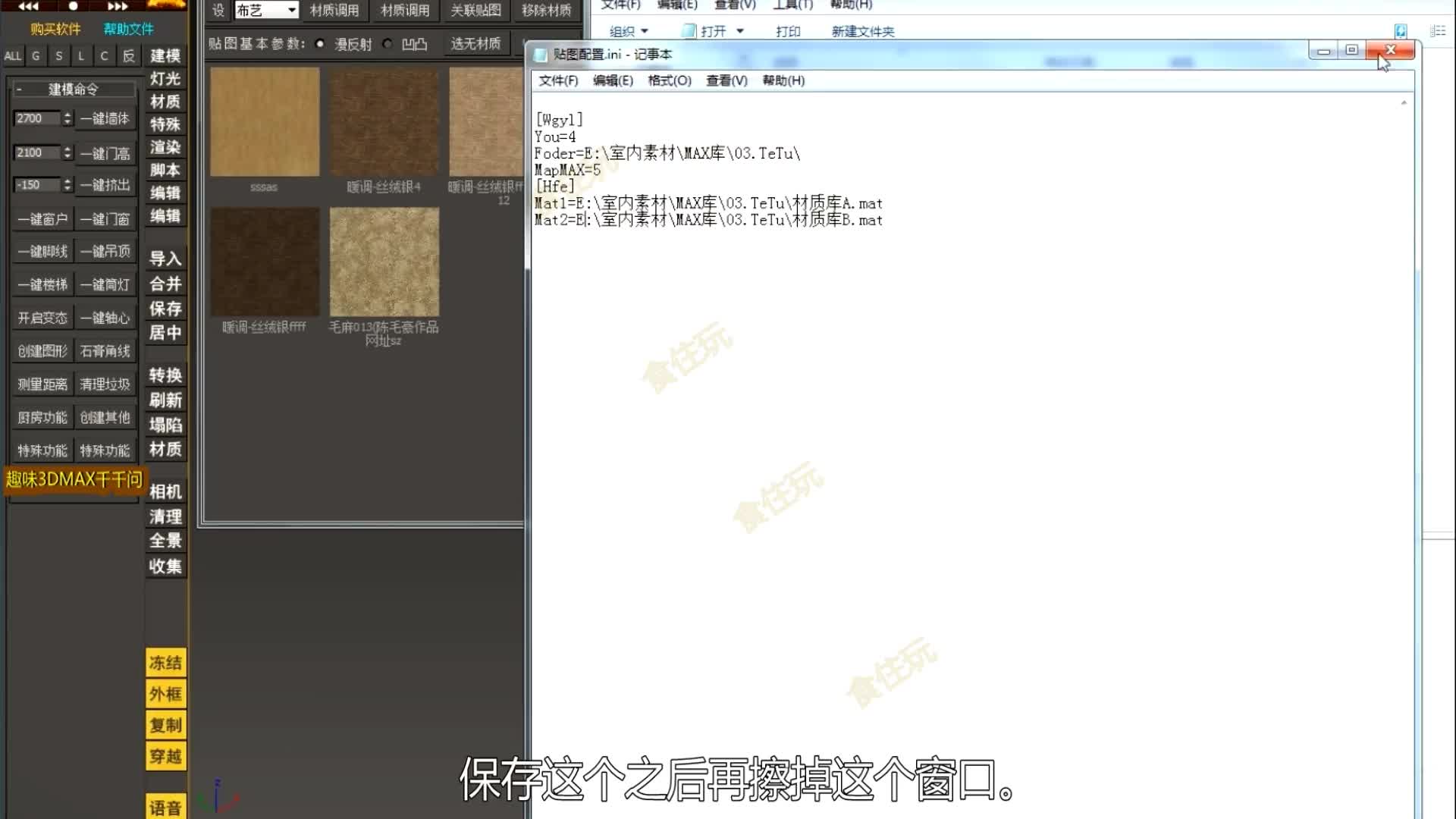Open the 布艺 material category dropdown
The image size is (1456, 819).
267,11
